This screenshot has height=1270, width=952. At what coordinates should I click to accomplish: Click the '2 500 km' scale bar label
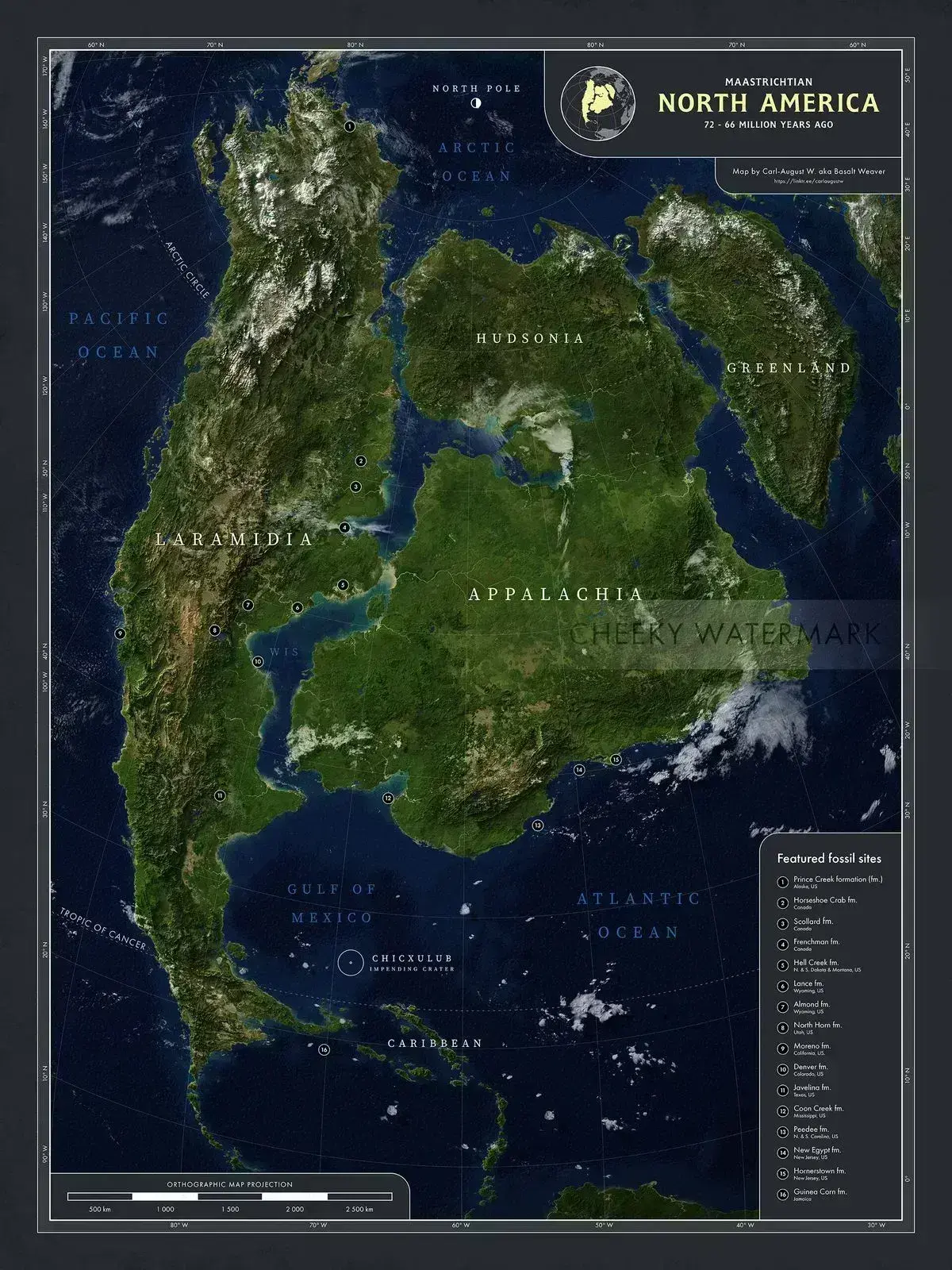point(359,1209)
